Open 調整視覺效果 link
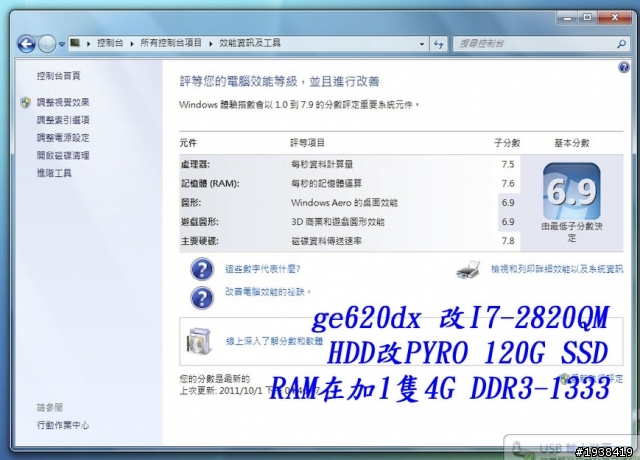This screenshot has height=460, width=640. 63,102
